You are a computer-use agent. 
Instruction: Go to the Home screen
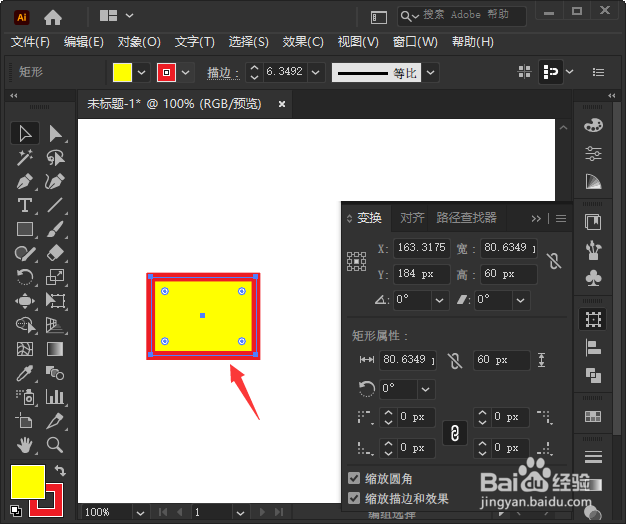pyautogui.click(x=53, y=17)
